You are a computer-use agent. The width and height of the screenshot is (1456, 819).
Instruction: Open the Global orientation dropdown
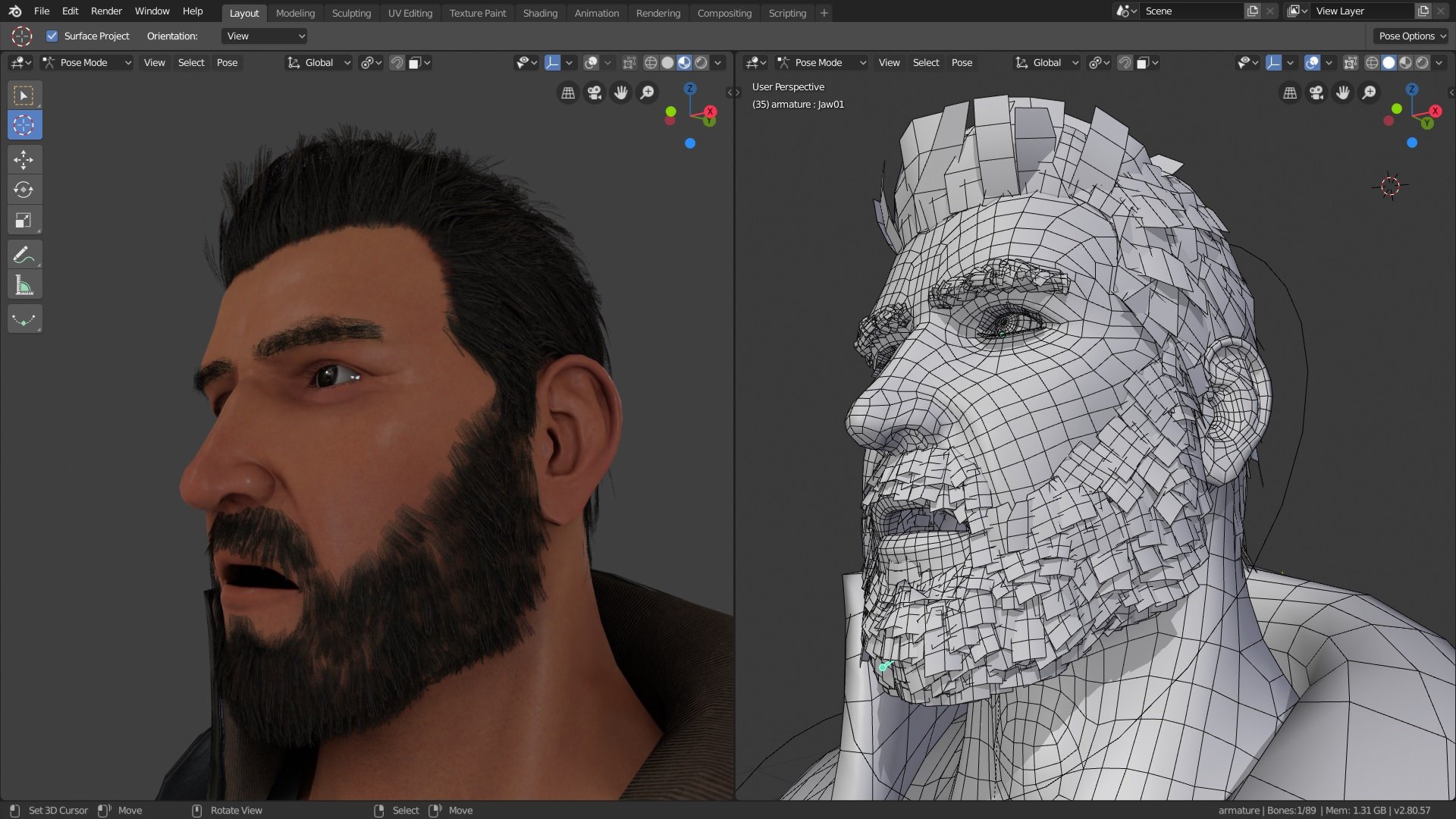click(x=327, y=62)
